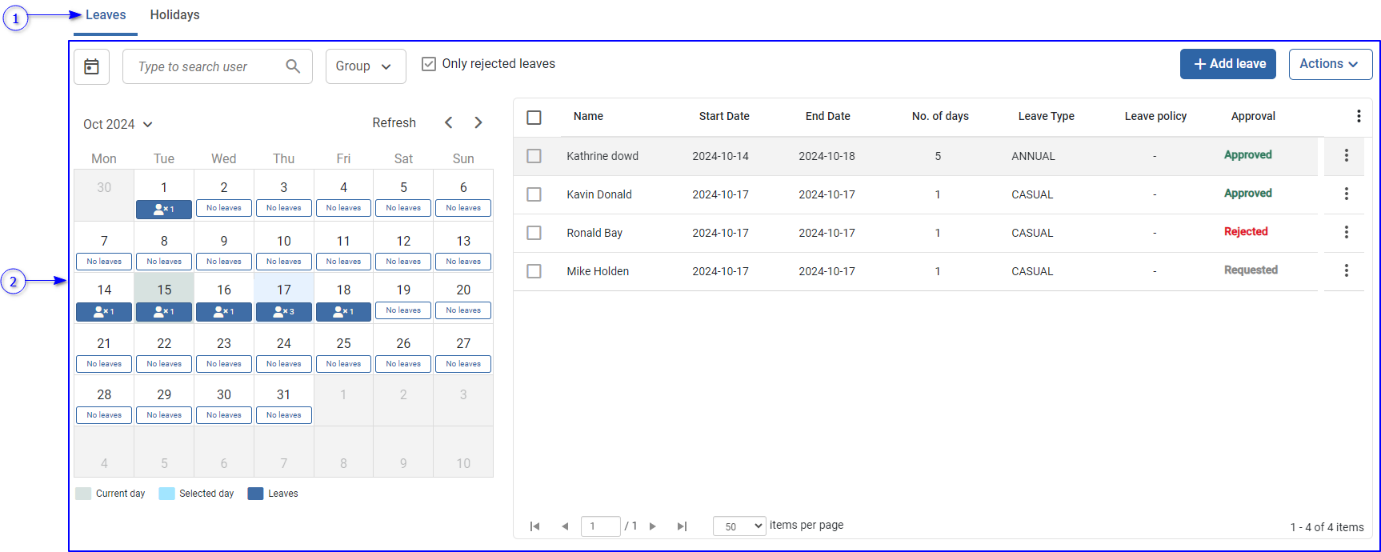Expand the Group dropdown
The width and height of the screenshot is (1381, 552).
pyautogui.click(x=365, y=66)
